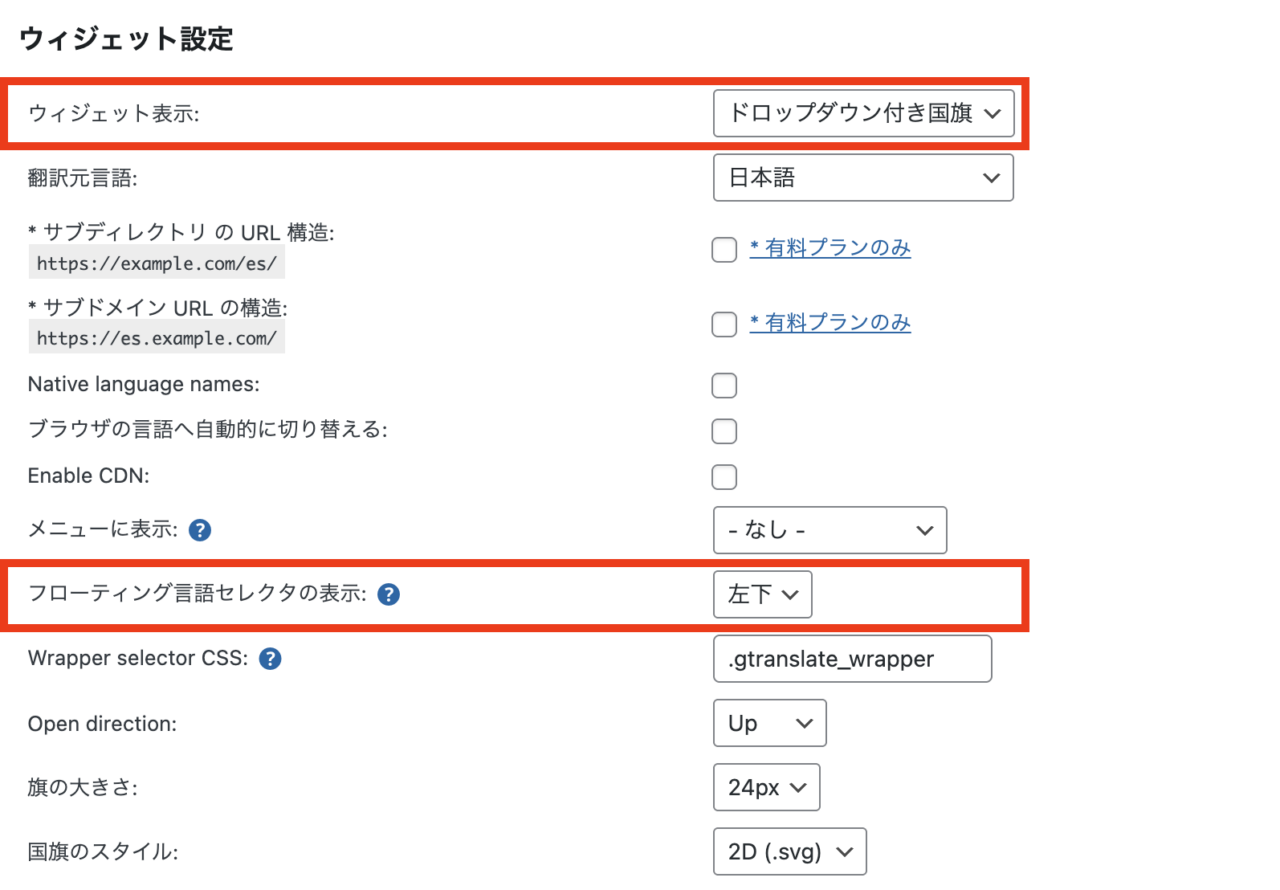Open the ウィジェット表示 dropdown
This screenshot has width=1280, height=890.
(864, 114)
